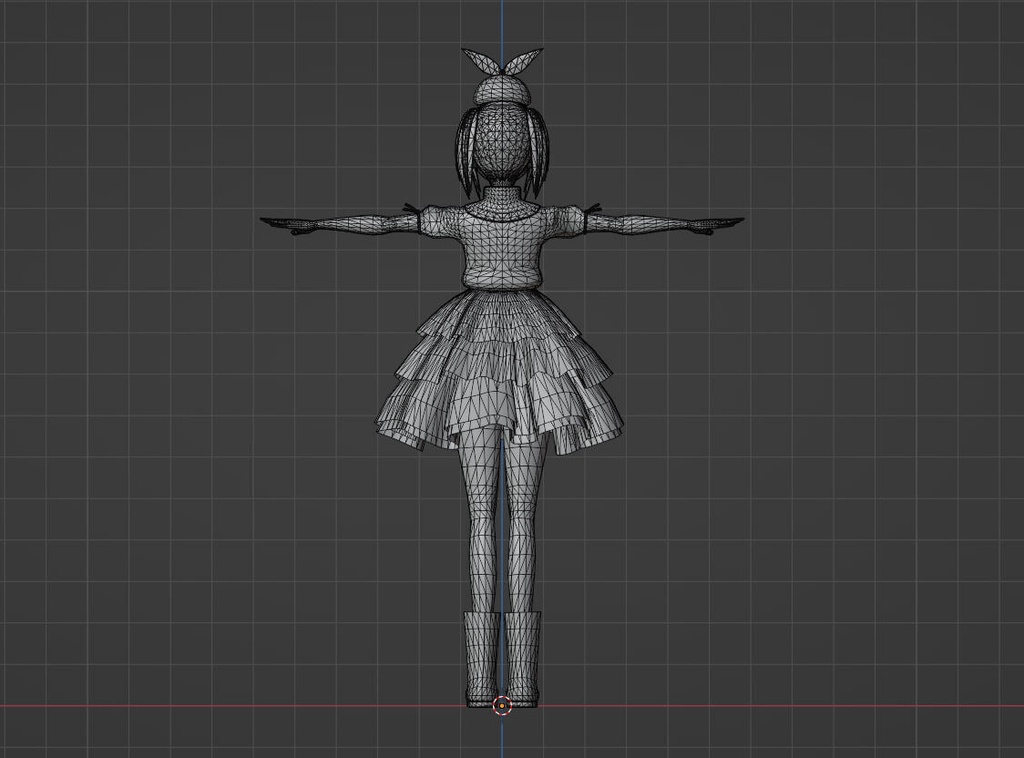Click the character's right arm

pos(630,225)
